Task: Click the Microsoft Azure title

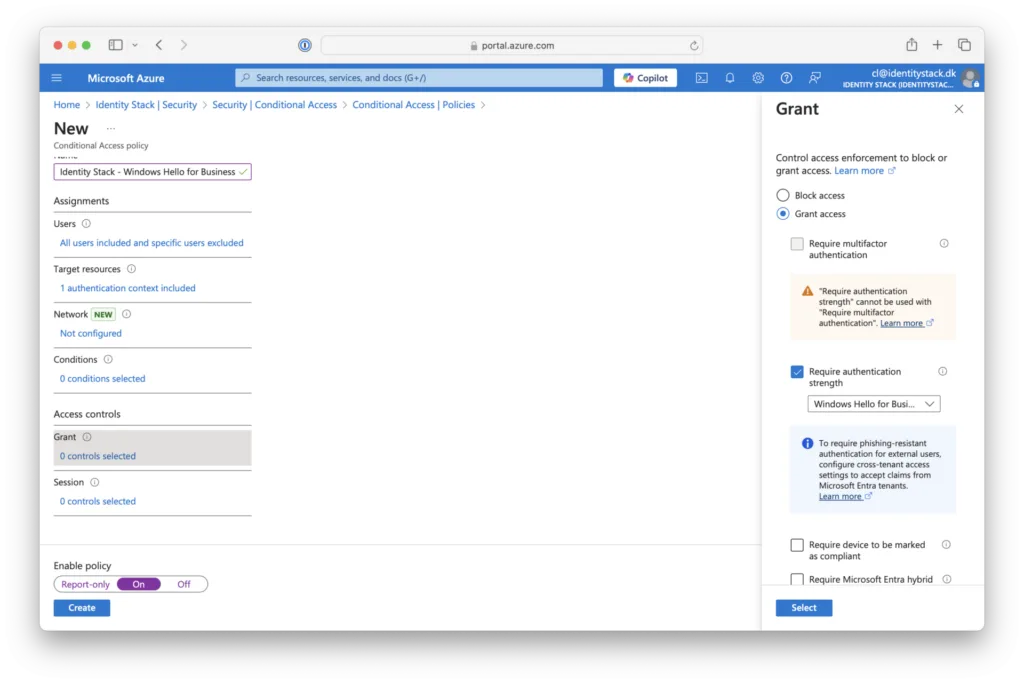Action: click(126, 78)
